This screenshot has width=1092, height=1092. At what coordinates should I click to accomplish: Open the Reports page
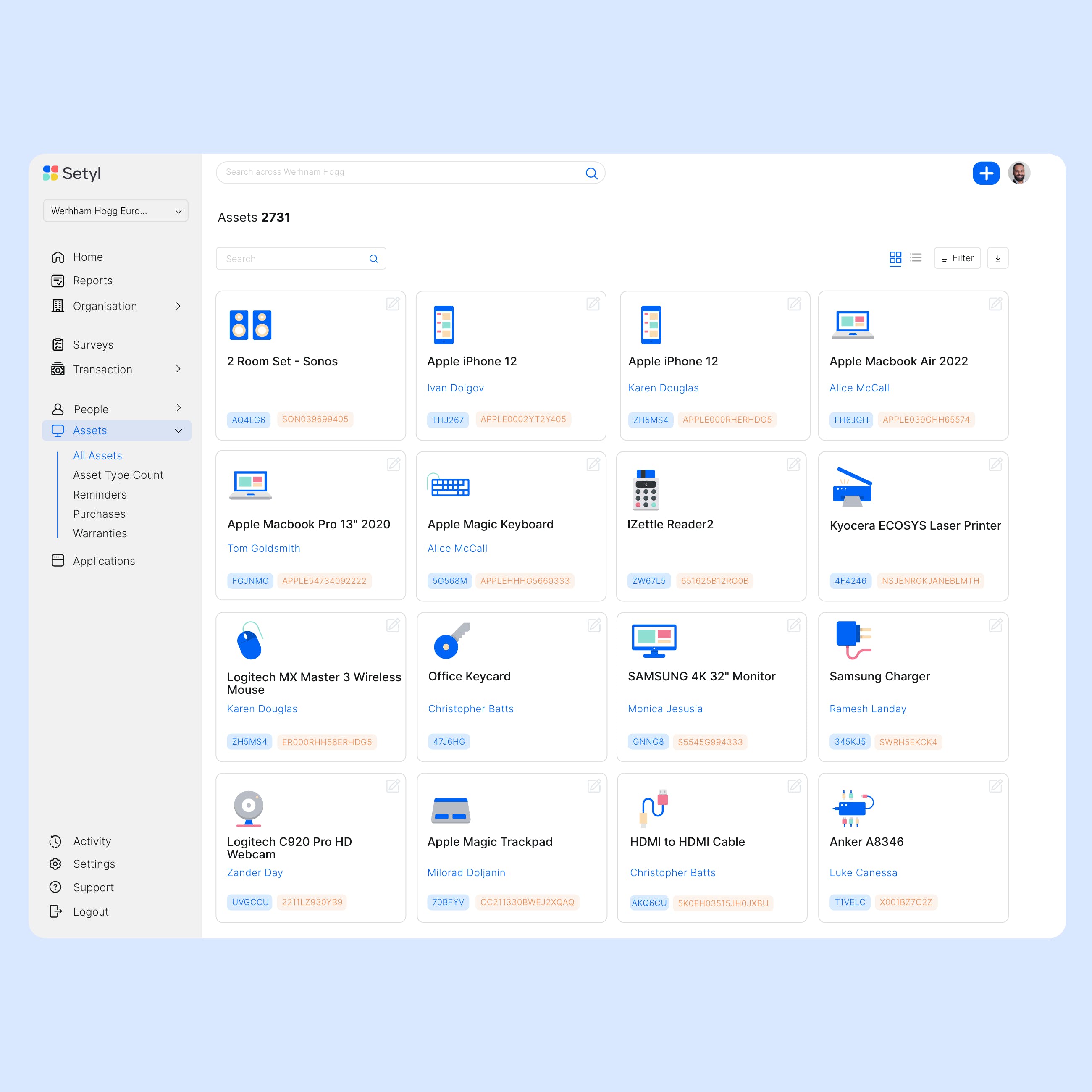pyautogui.click(x=92, y=281)
